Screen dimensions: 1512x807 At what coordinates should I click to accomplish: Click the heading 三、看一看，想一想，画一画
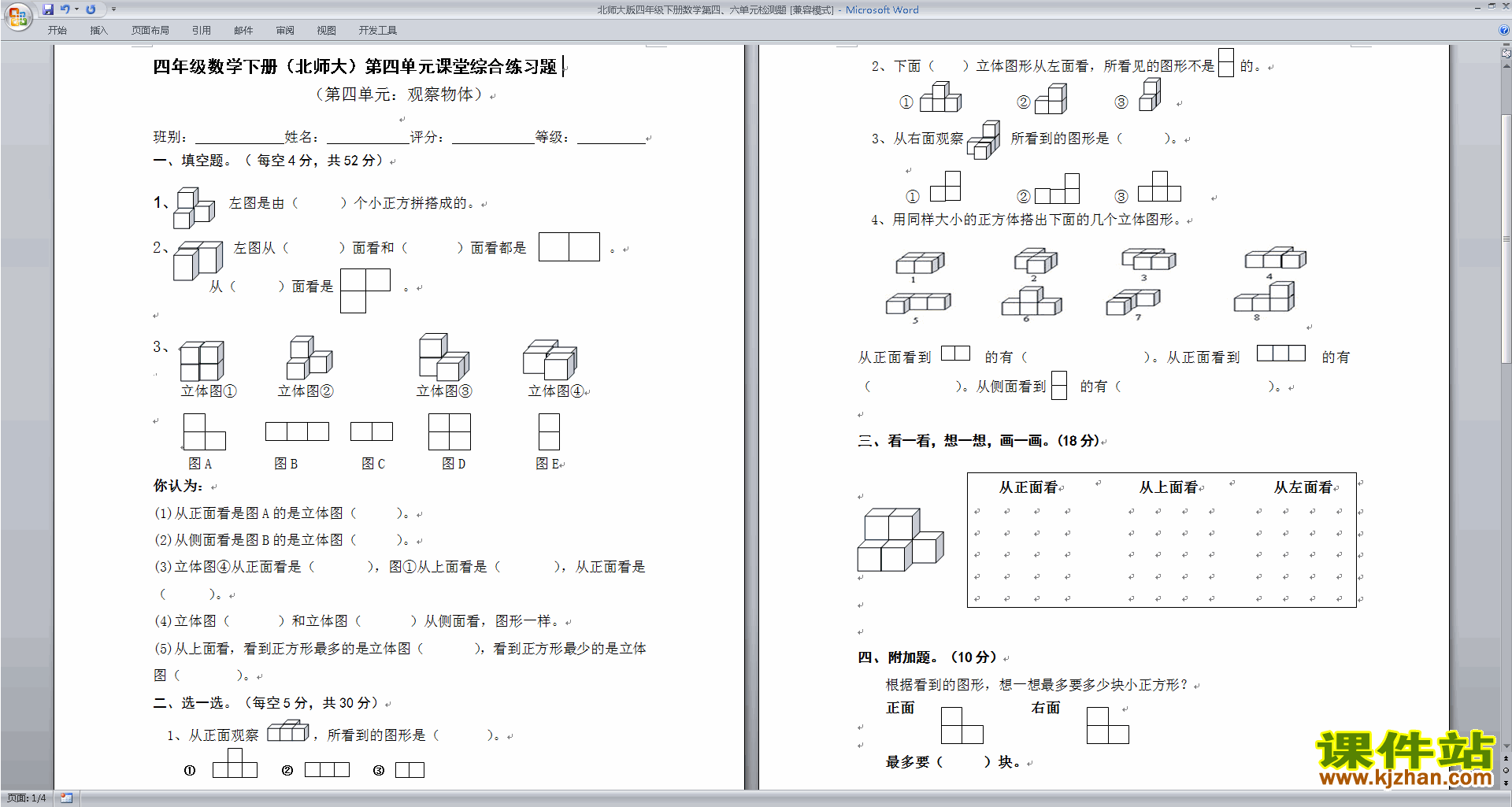(979, 441)
